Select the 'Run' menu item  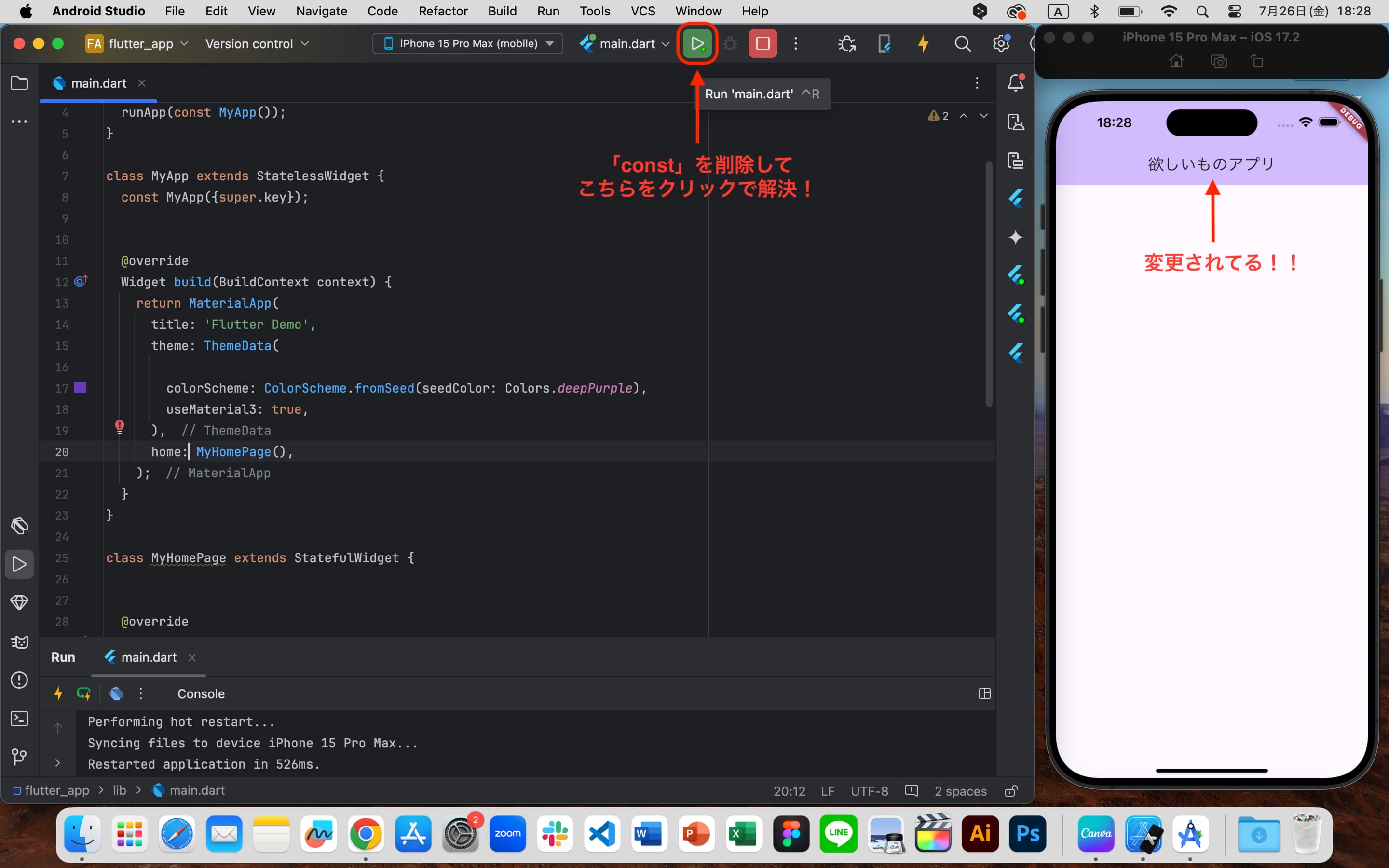[547, 11]
